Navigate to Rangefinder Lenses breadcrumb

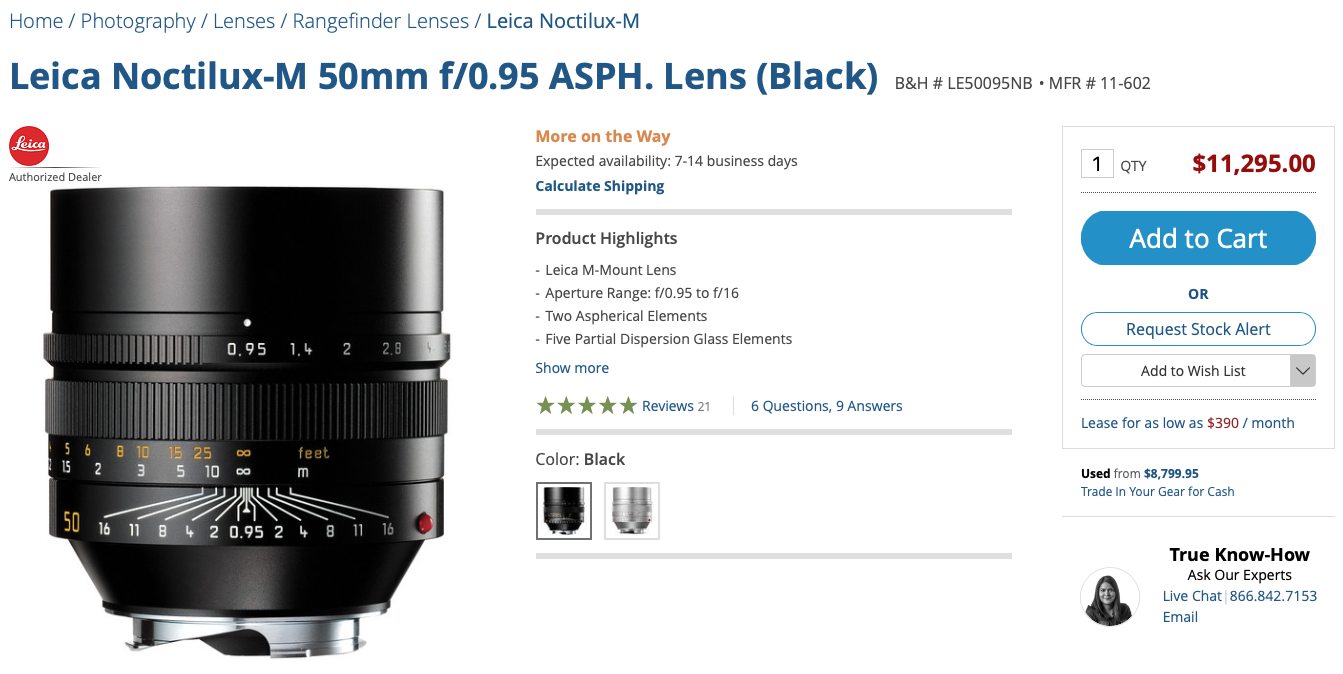point(381,21)
